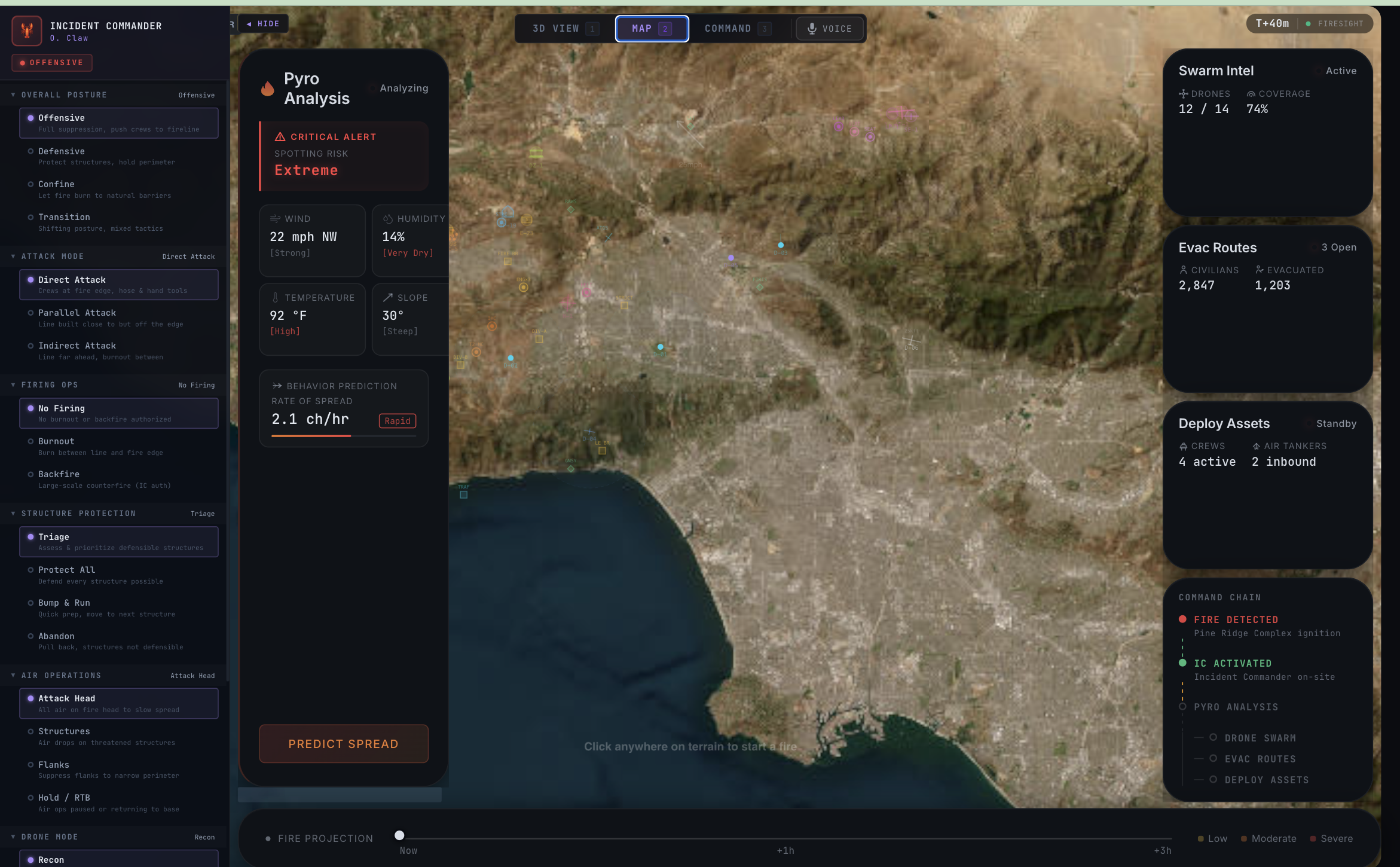Viewport: 1400px width, 867px height.
Task: Click the microphone Voice icon
Action: click(812, 29)
